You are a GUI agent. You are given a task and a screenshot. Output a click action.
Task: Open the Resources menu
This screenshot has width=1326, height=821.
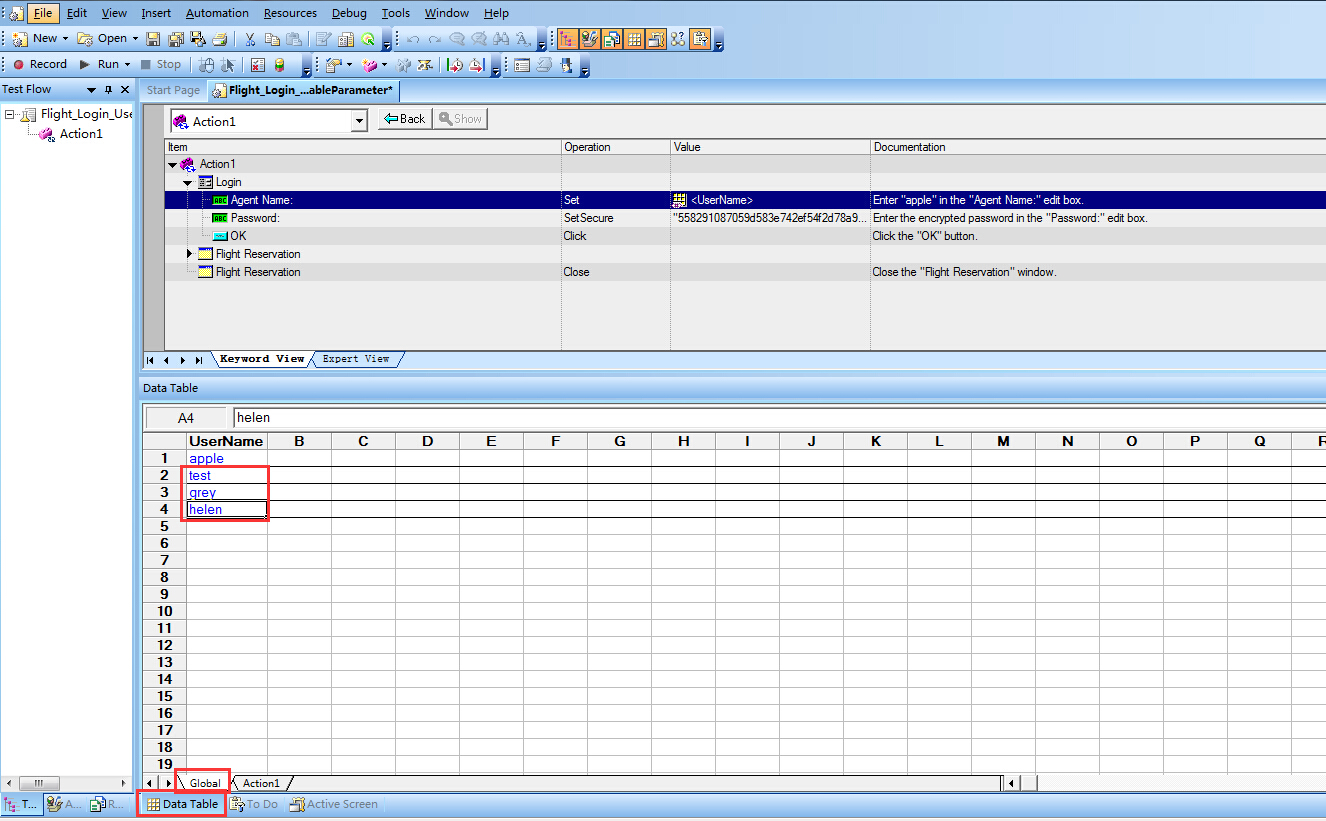pyautogui.click(x=290, y=13)
